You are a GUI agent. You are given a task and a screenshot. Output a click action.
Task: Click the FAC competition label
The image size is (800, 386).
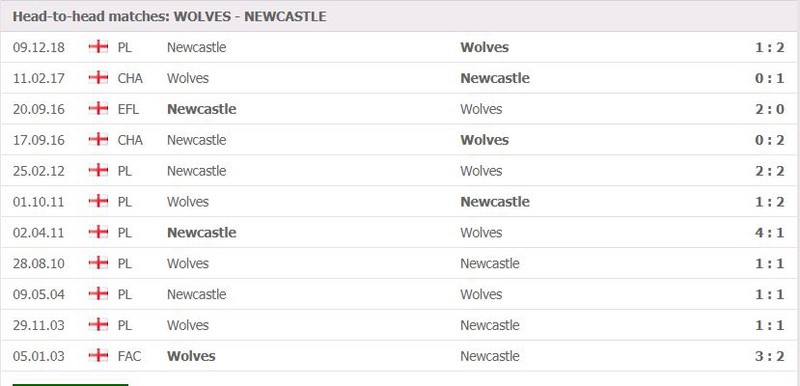tap(129, 356)
